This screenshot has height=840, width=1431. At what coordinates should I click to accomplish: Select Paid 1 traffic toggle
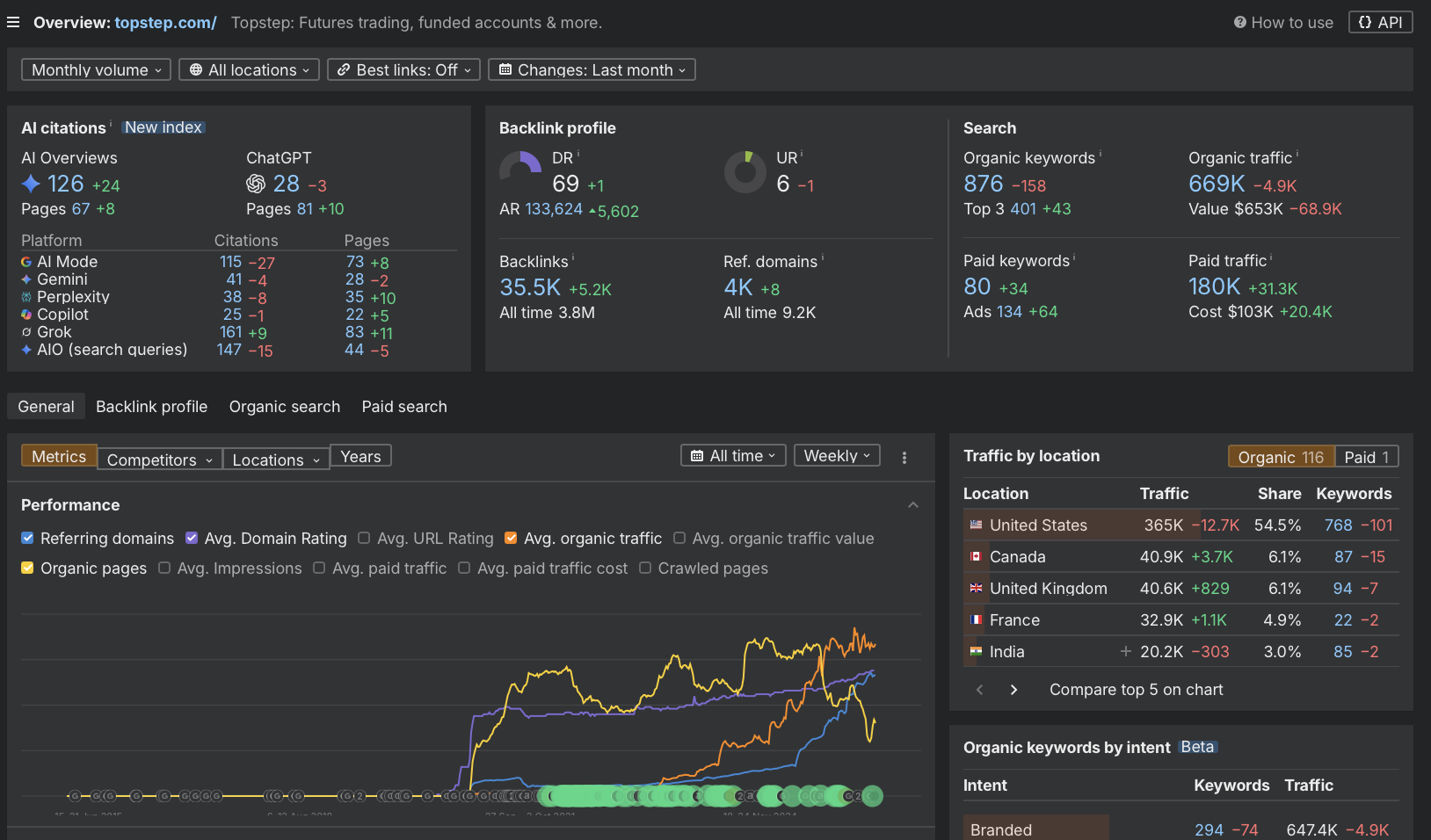1367,457
